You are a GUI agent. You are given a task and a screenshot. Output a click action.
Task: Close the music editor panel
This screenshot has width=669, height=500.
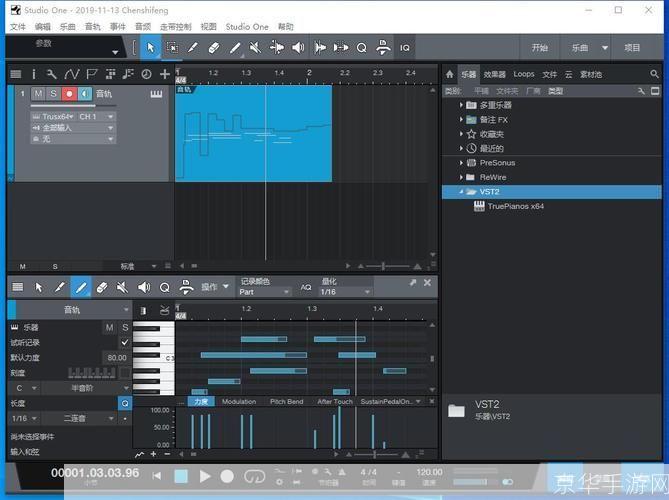point(427,282)
